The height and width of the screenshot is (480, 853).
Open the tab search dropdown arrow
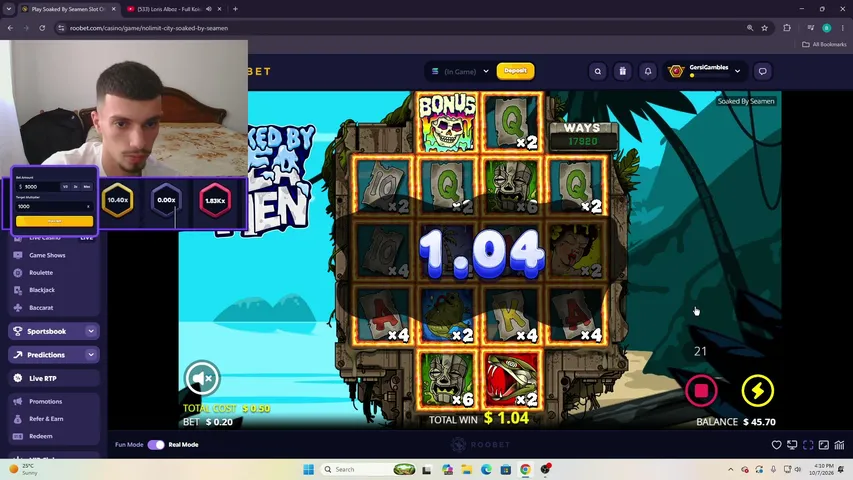(9, 9)
